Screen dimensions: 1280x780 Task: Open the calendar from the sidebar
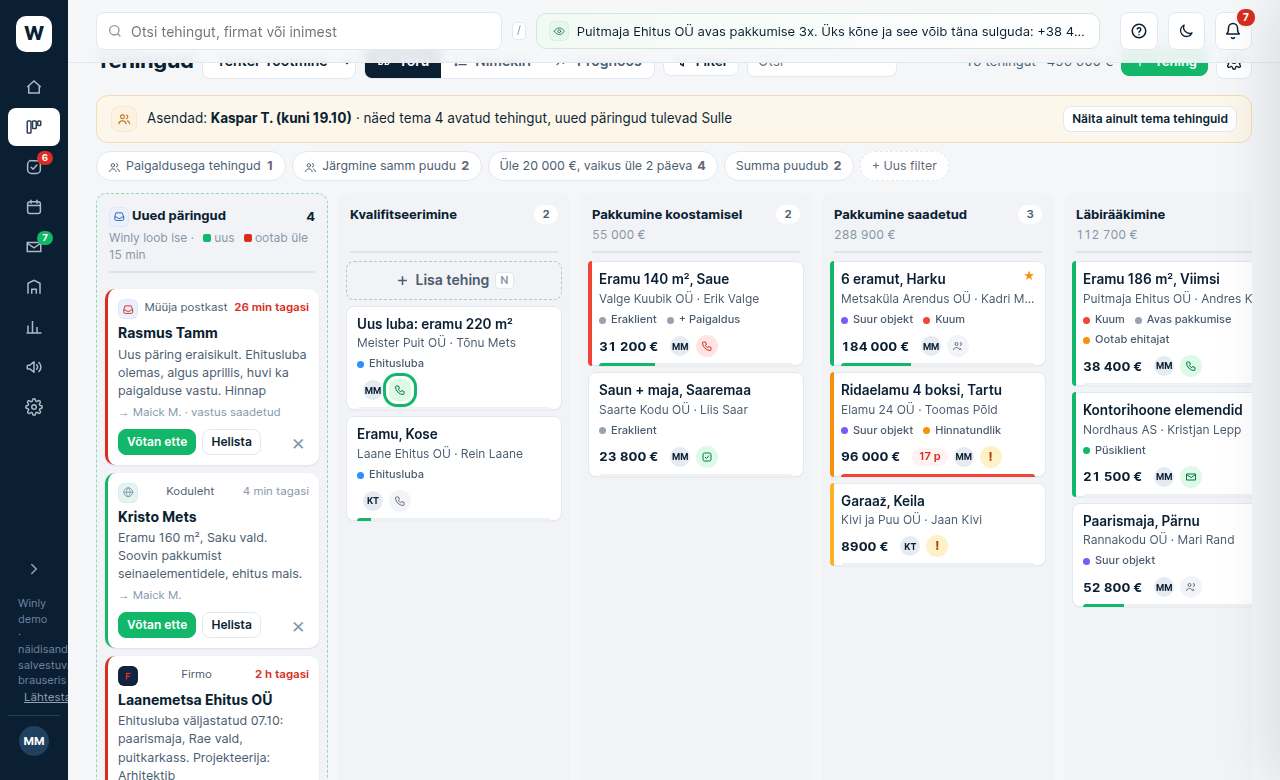(x=34, y=207)
